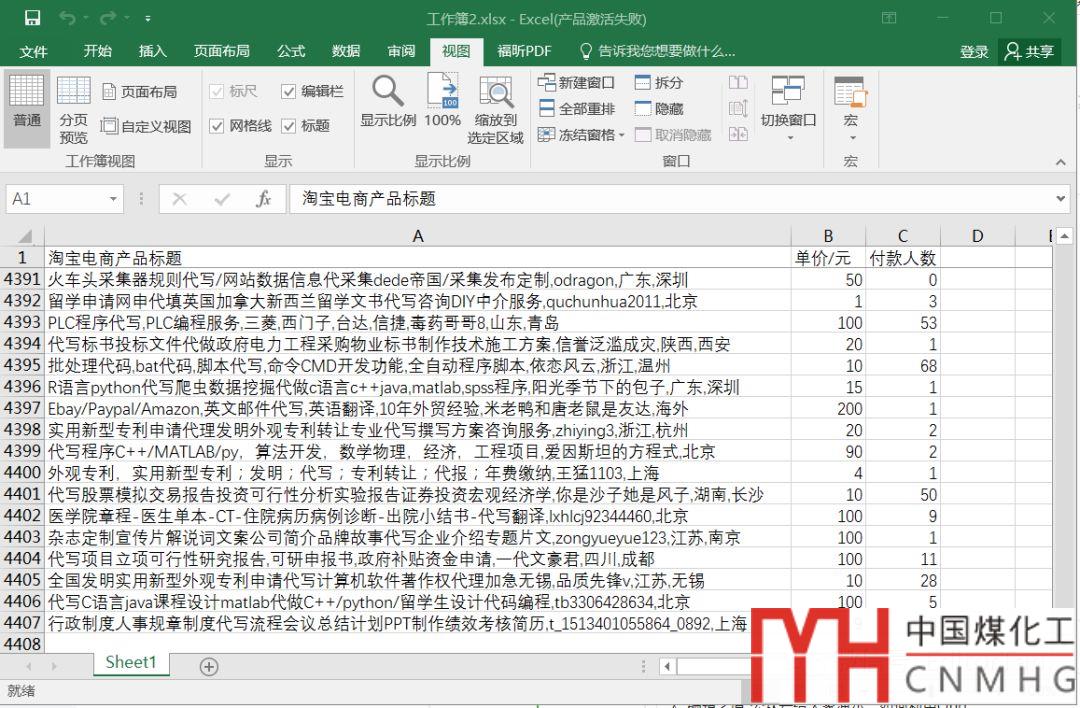The height and width of the screenshot is (708, 1080).
Task: Open Customize Quick Access Toolbar dropdown
Action: pyautogui.click(x=148, y=19)
